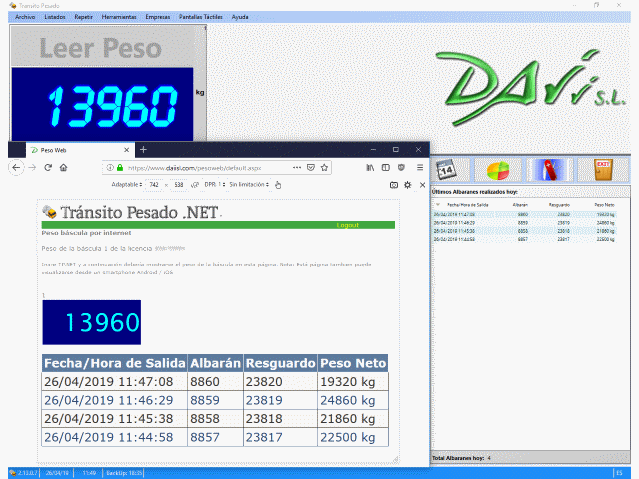Click the Albarán web table header

216,363
